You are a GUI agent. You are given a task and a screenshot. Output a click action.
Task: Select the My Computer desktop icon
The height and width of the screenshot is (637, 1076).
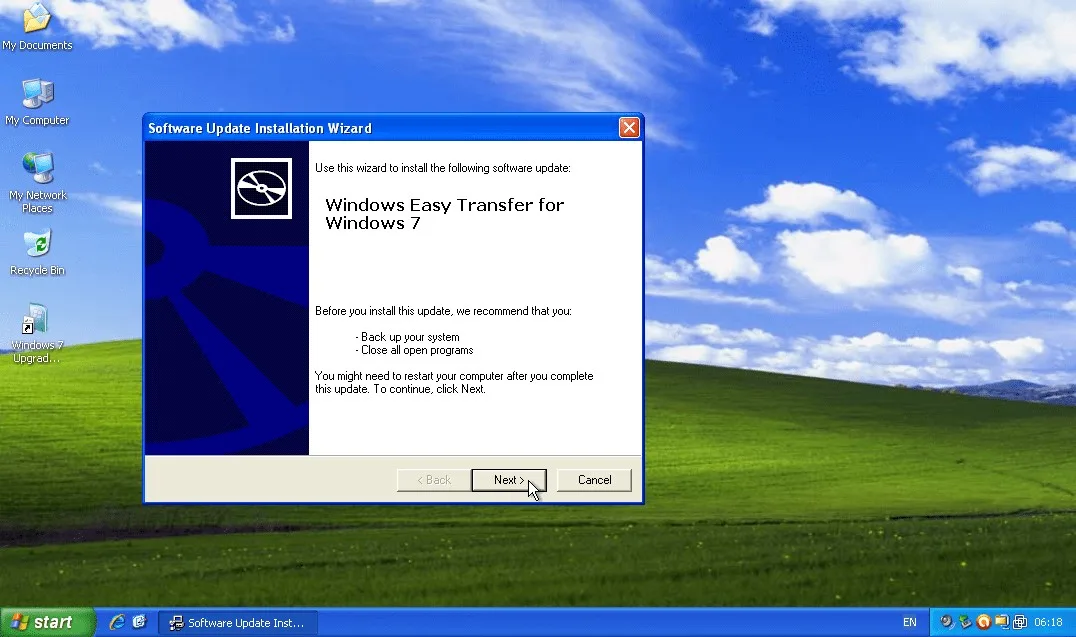click(37, 102)
